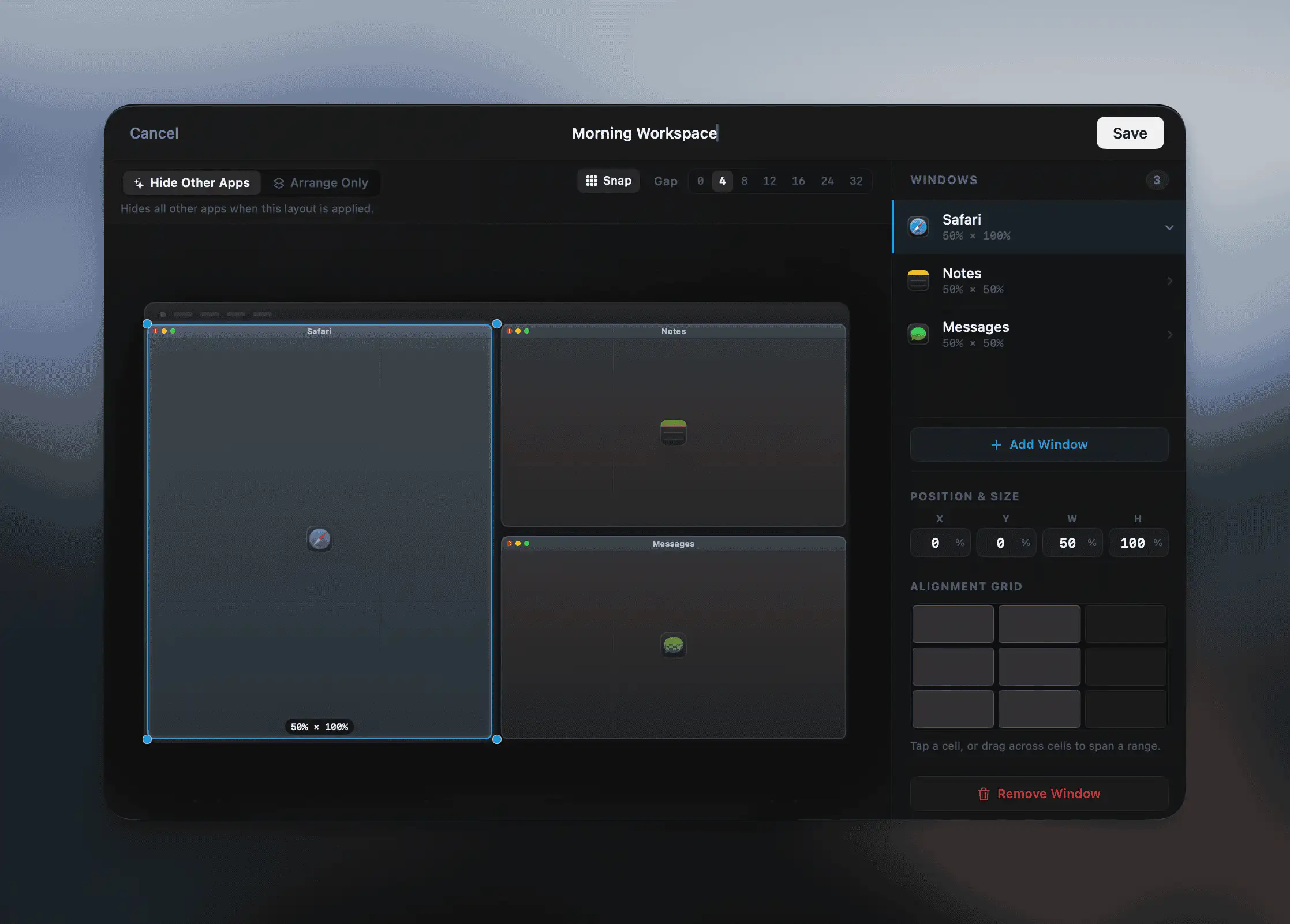The width and height of the screenshot is (1290, 924).
Task: Select Notes in the Windows list
Action: coord(1039,280)
